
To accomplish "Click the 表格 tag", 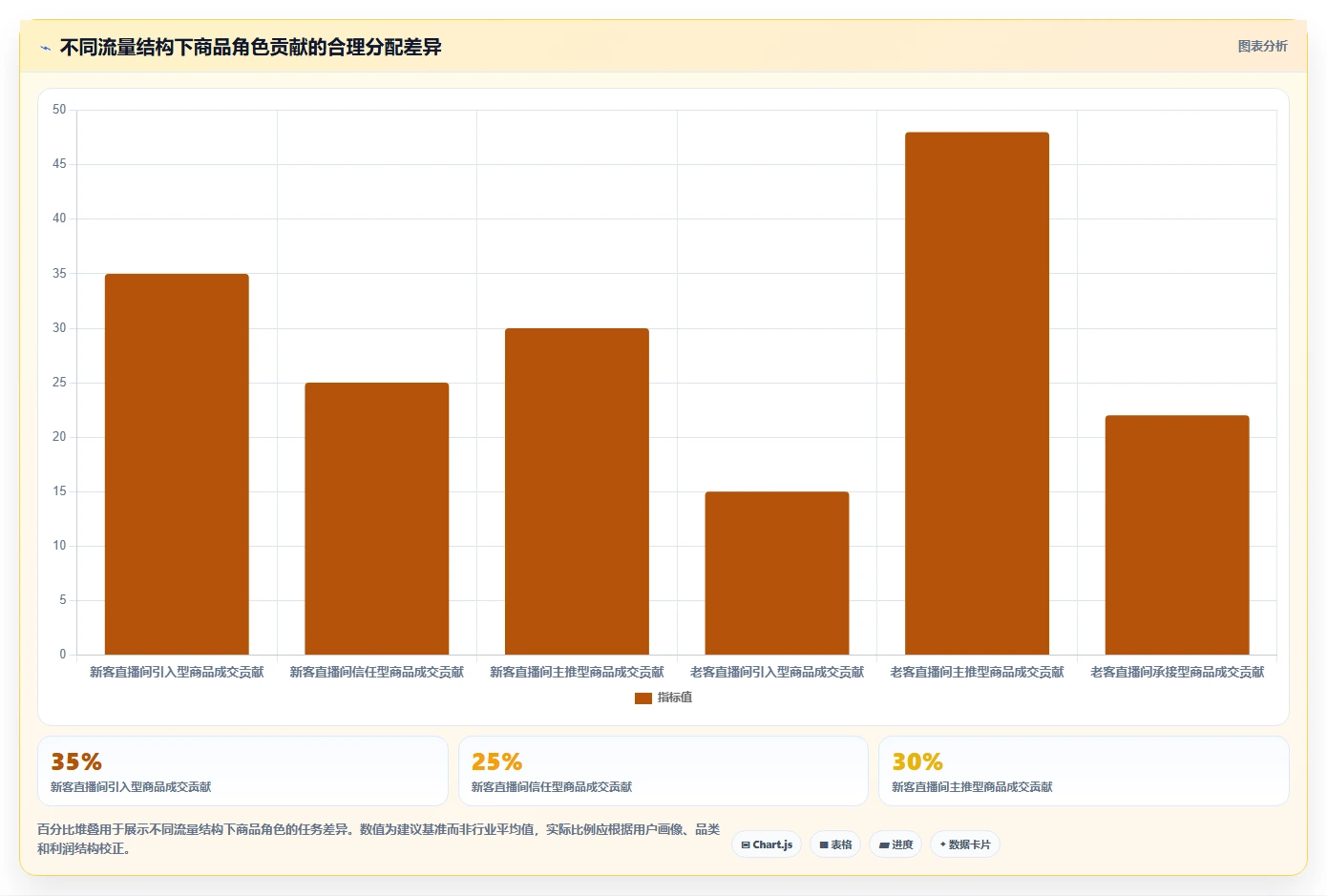I will (x=835, y=844).
